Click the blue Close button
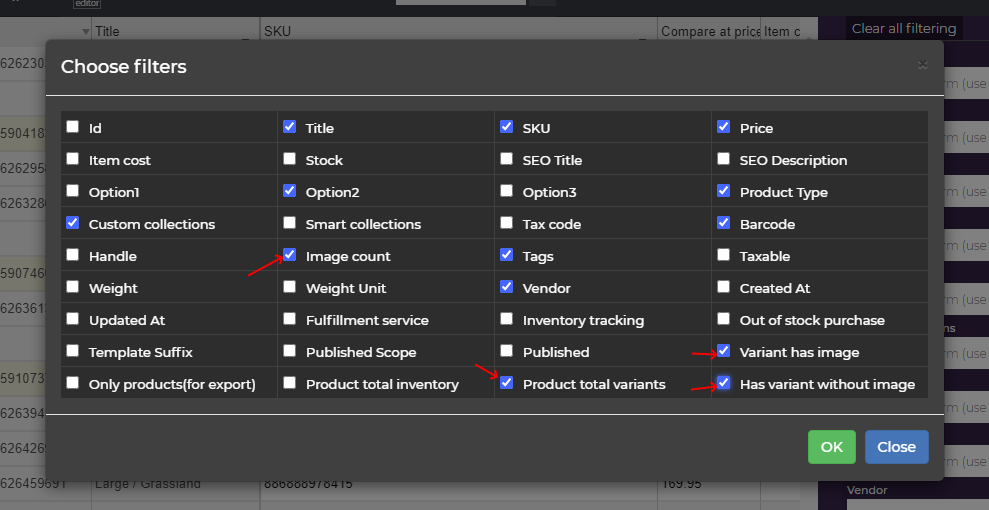Screen dimensions: 989x510 tap(896, 447)
